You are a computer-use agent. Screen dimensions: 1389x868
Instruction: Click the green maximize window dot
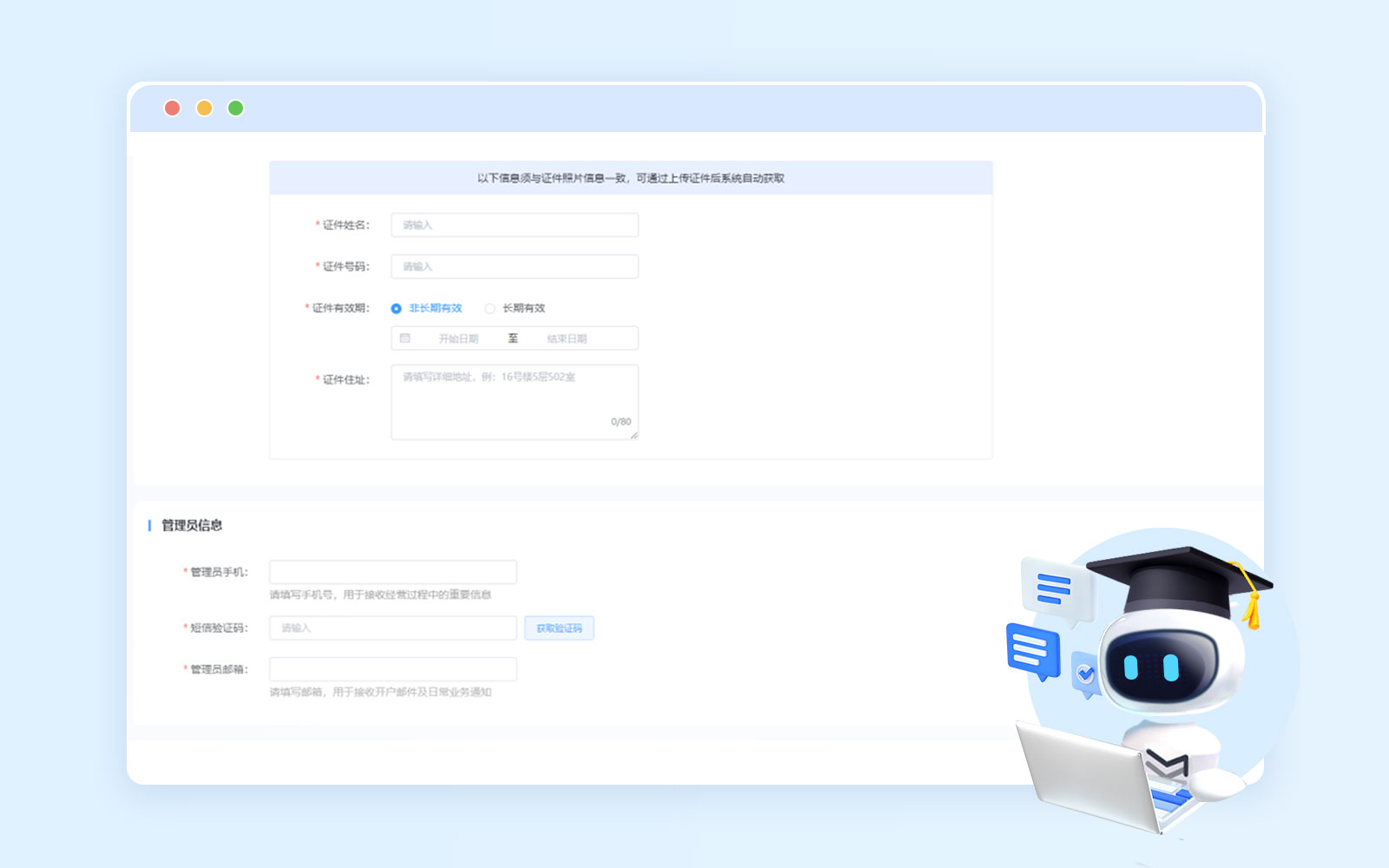(235, 108)
